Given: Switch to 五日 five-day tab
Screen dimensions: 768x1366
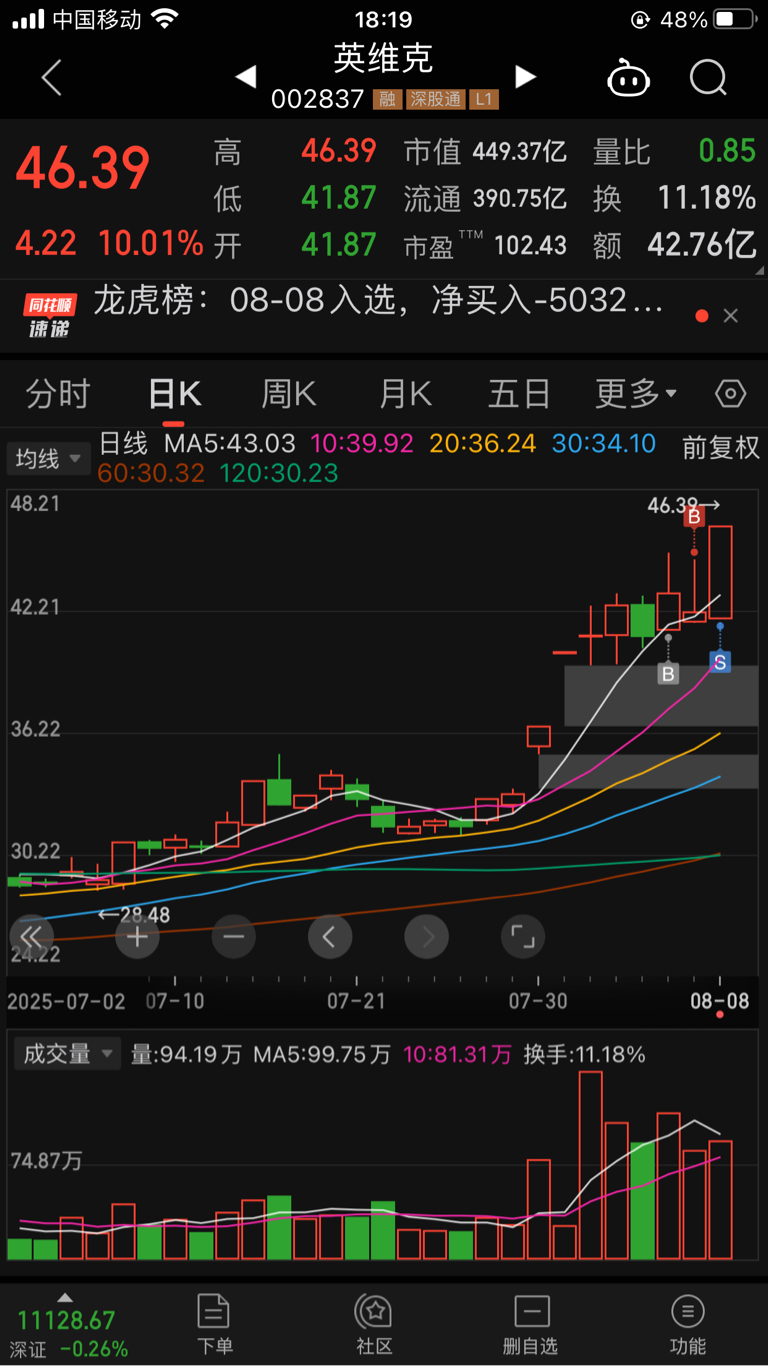Looking at the screenshot, I should (519, 394).
